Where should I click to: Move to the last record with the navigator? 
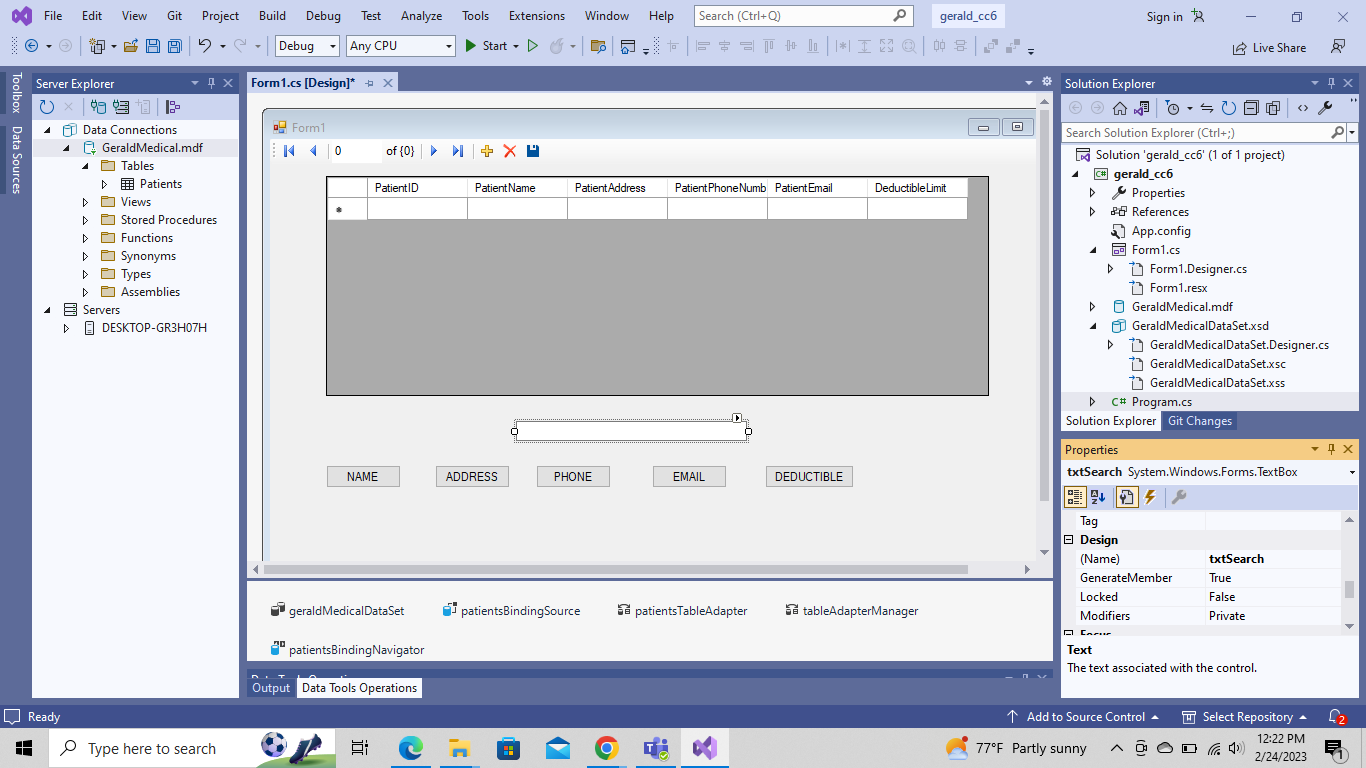click(458, 150)
